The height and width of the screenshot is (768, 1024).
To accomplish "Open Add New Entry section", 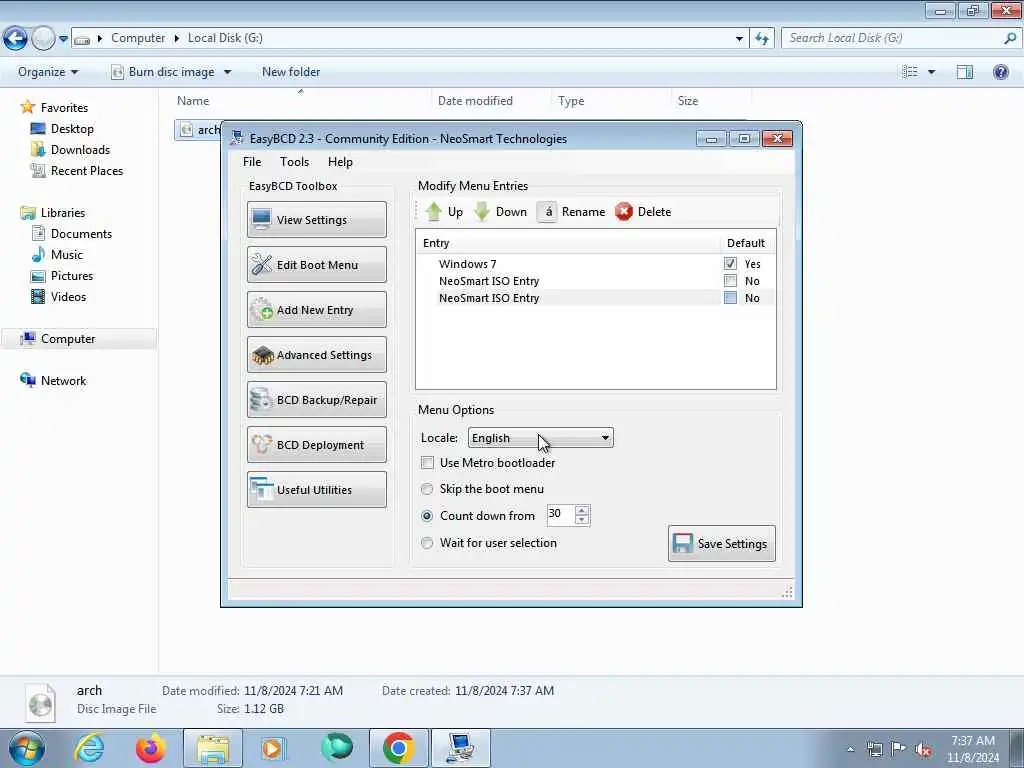I will [x=317, y=310].
